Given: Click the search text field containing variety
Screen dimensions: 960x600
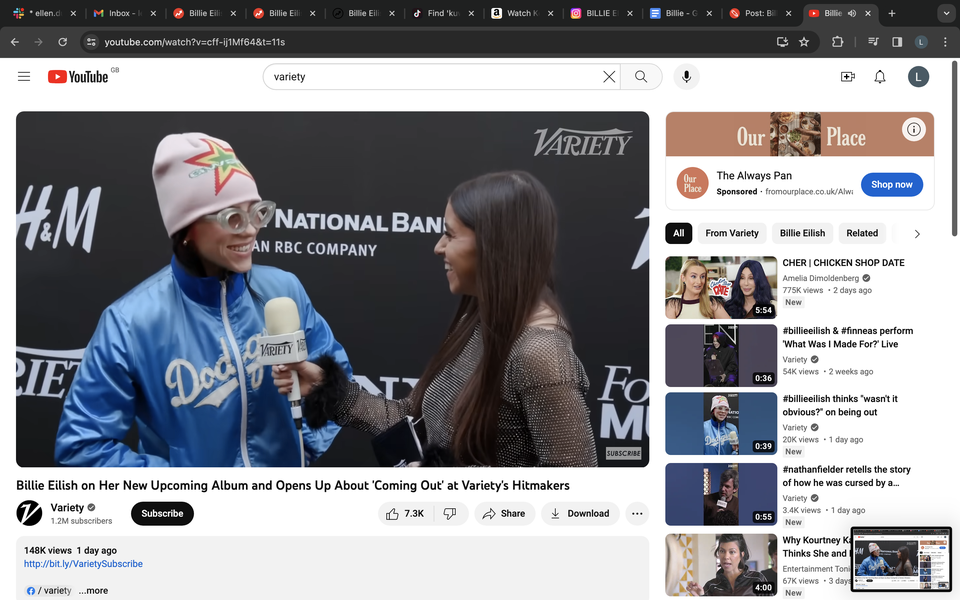Looking at the screenshot, I should point(435,77).
